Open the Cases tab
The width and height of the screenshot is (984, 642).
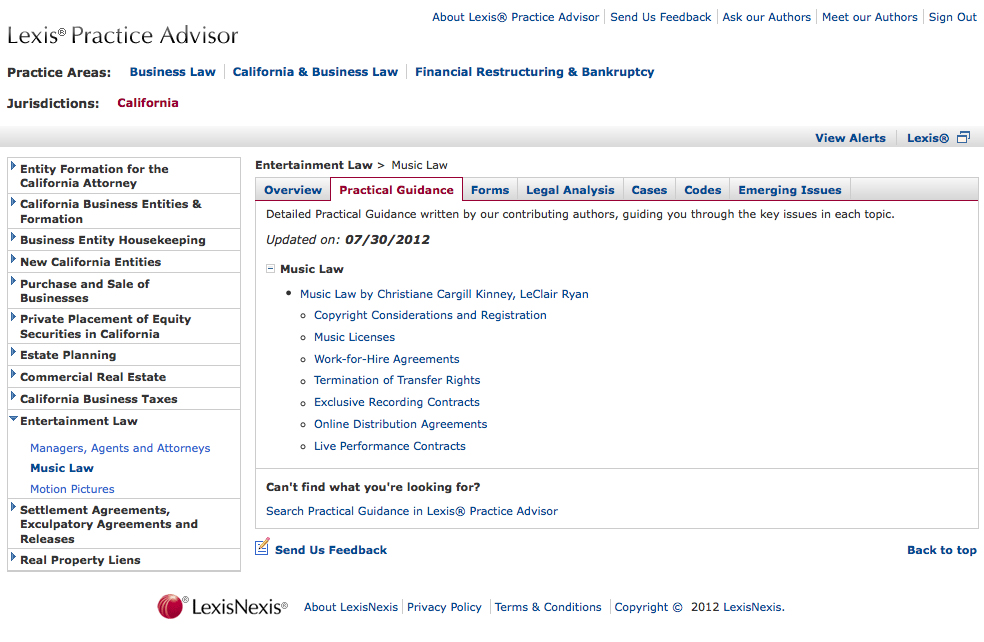[x=649, y=189]
